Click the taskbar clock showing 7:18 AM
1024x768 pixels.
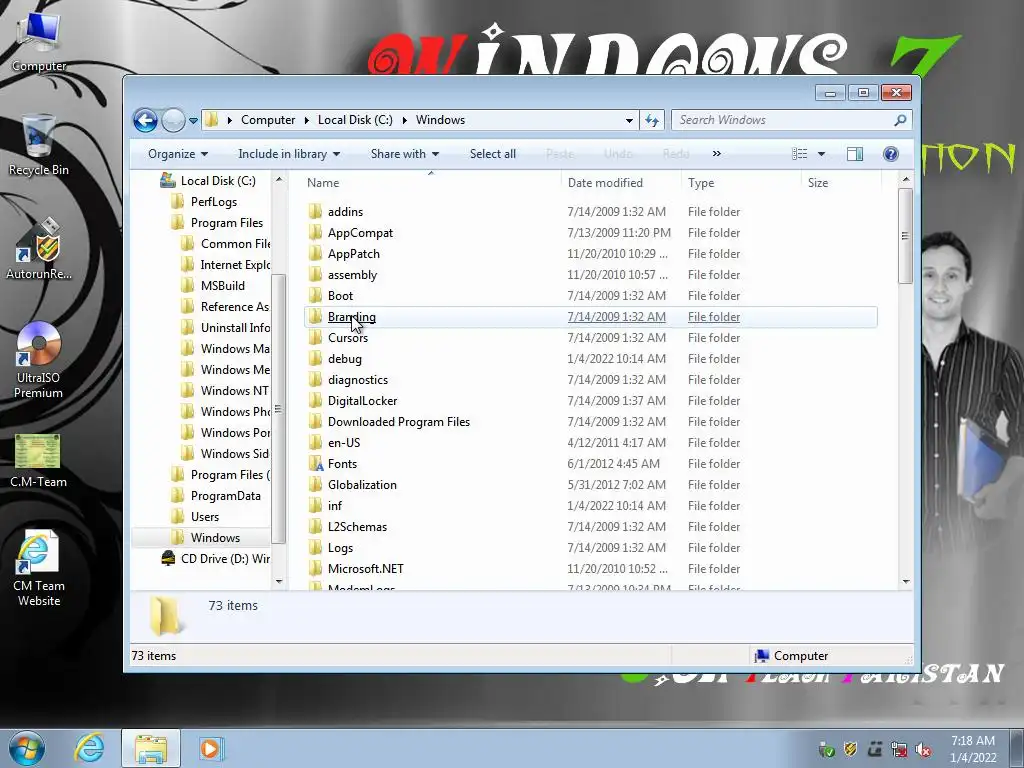tap(973, 749)
